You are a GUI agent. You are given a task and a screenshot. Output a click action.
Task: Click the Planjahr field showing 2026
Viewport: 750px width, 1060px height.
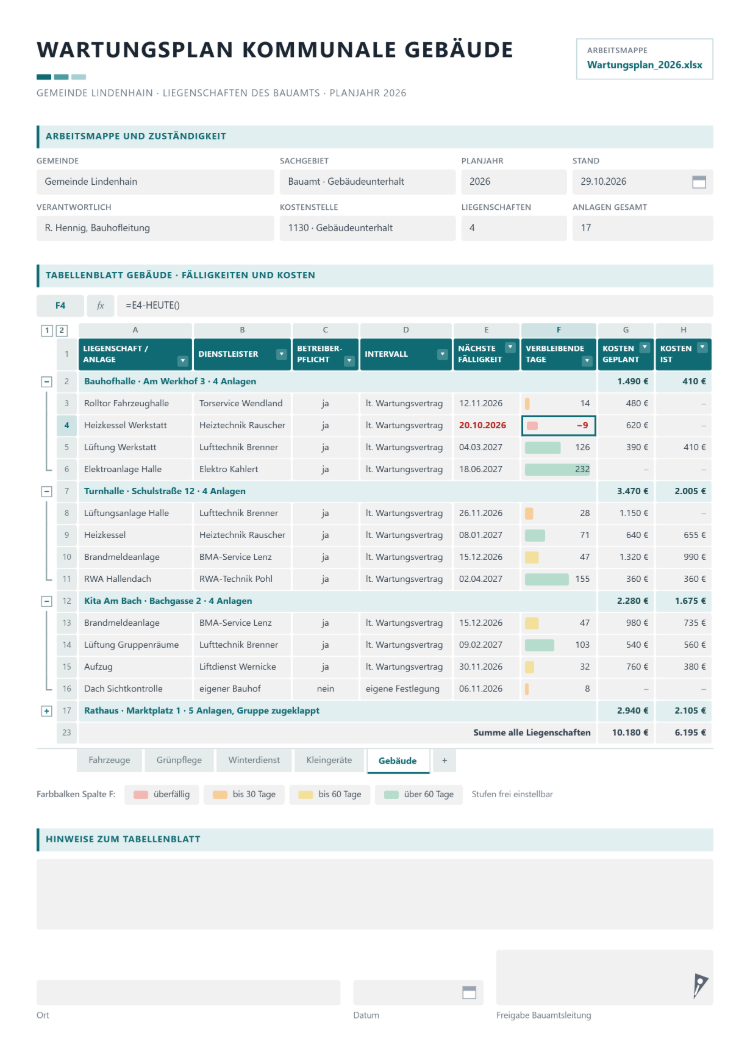coord(514,182)
